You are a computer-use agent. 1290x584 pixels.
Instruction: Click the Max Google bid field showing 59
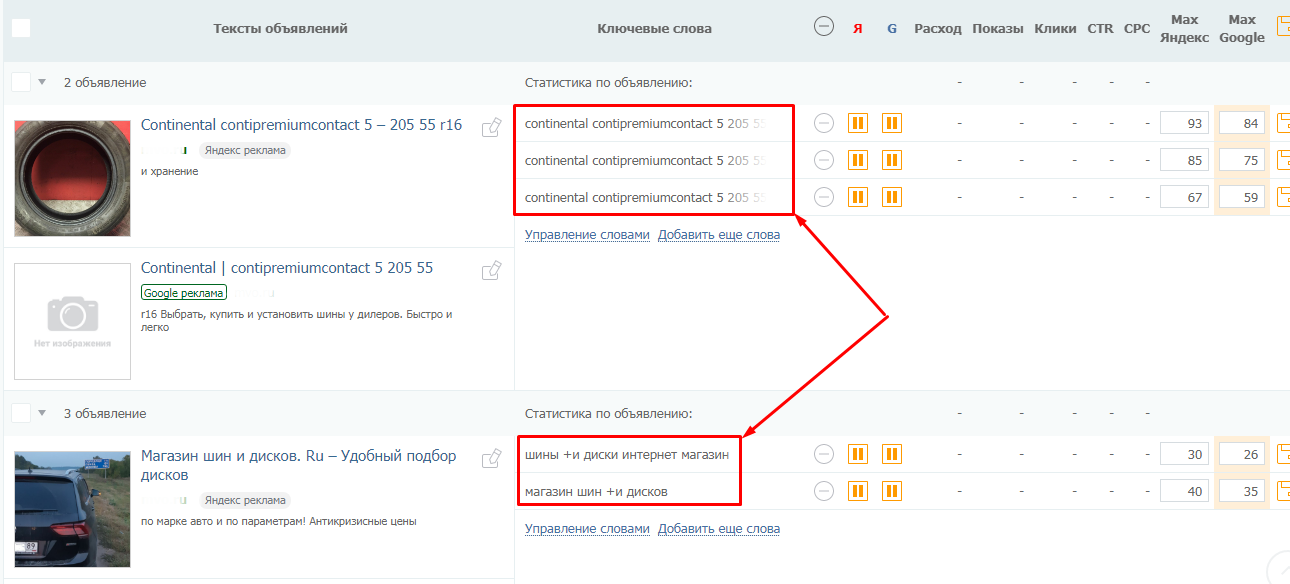(1242, 197)
